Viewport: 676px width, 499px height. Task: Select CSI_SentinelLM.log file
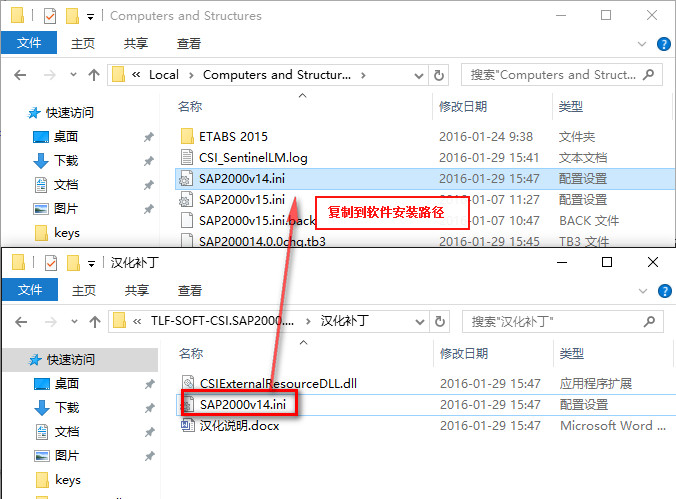tap(253, 158)
